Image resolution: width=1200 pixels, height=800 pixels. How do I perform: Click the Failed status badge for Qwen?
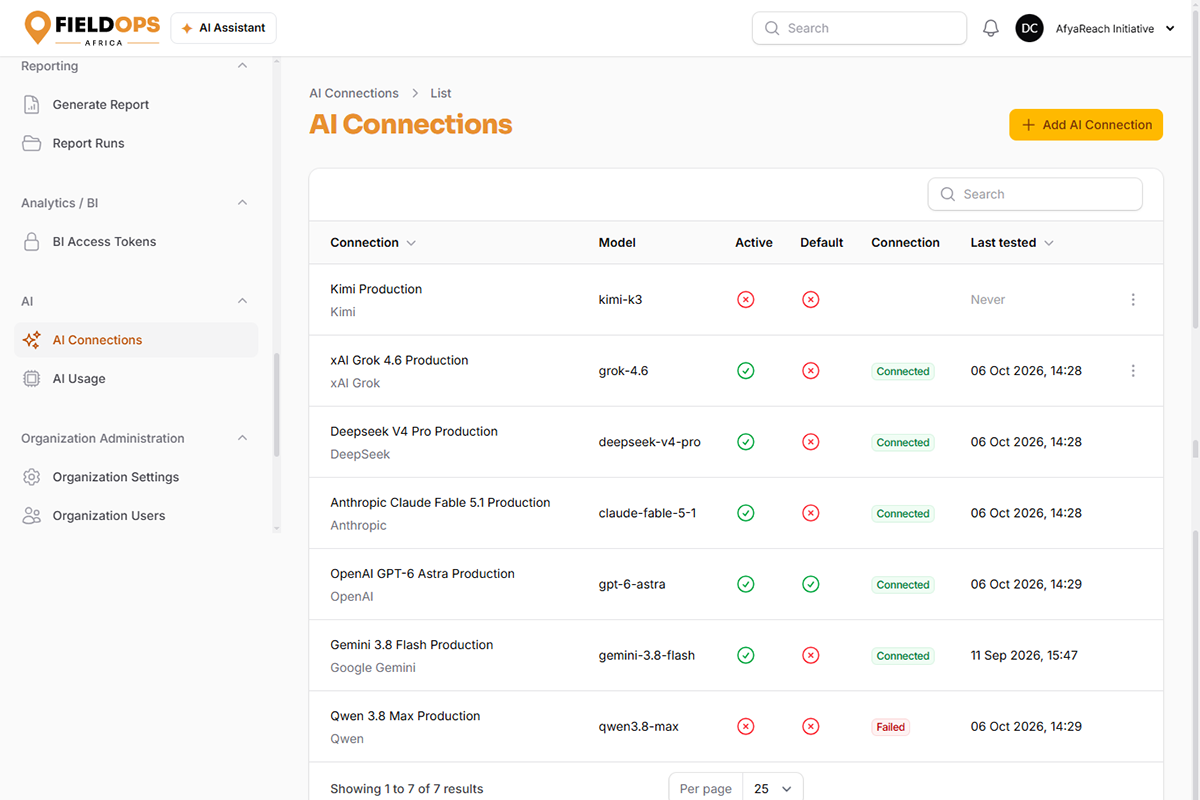coord(890,727)
